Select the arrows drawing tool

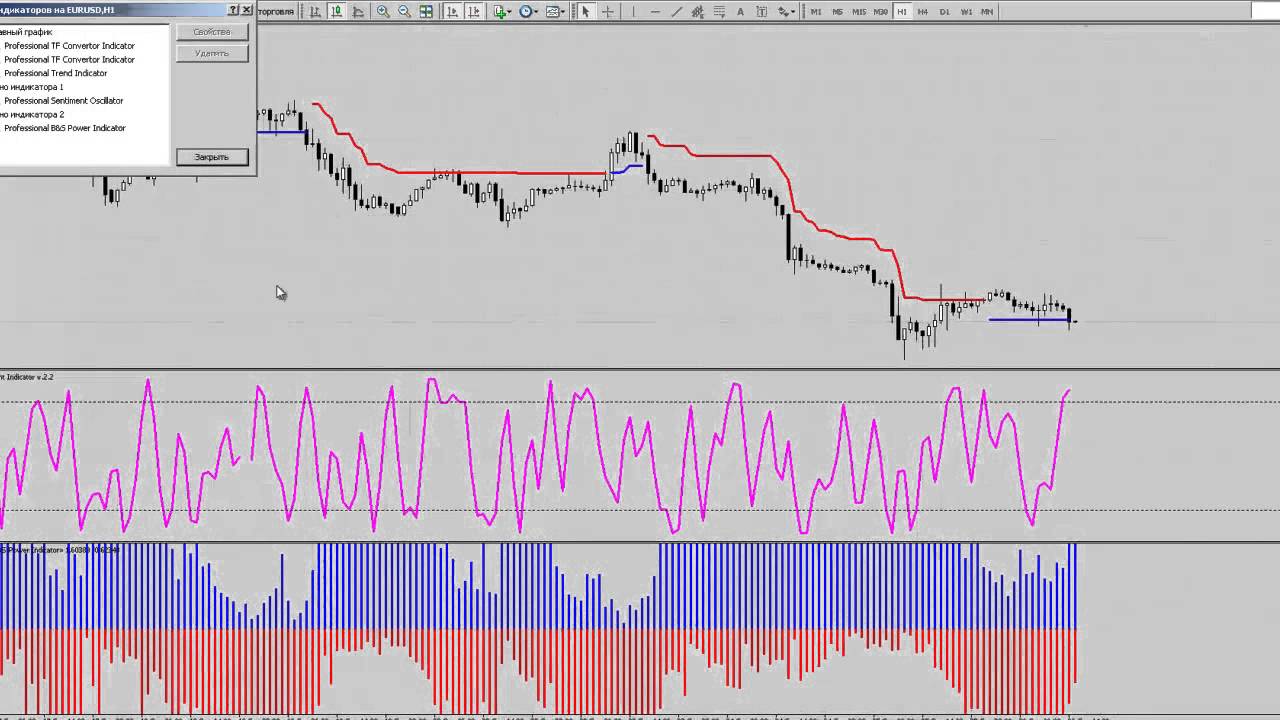pos(783,12)
